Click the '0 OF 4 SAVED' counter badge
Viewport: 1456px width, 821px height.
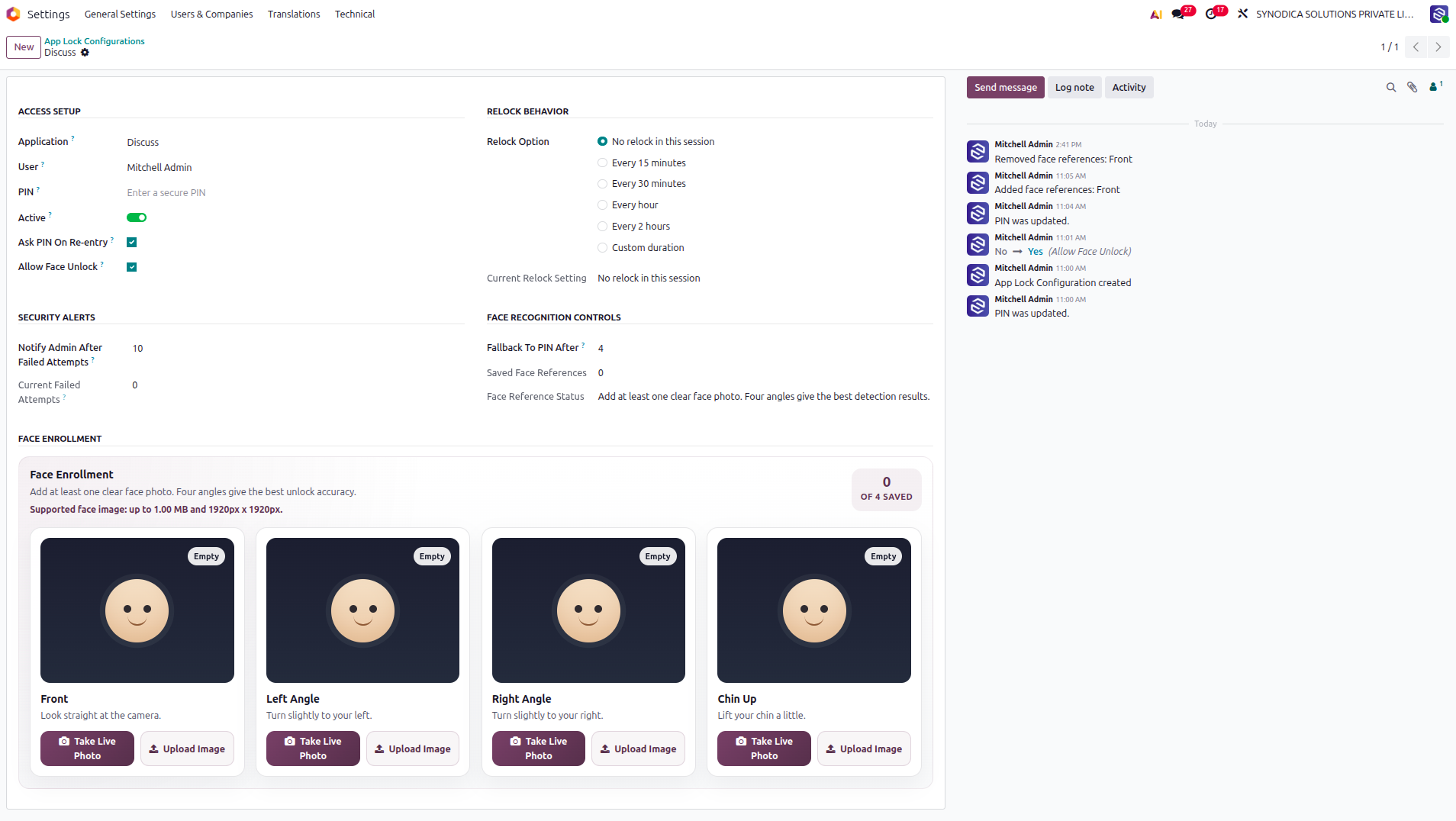pyautogui.click(x=886, y=489)
